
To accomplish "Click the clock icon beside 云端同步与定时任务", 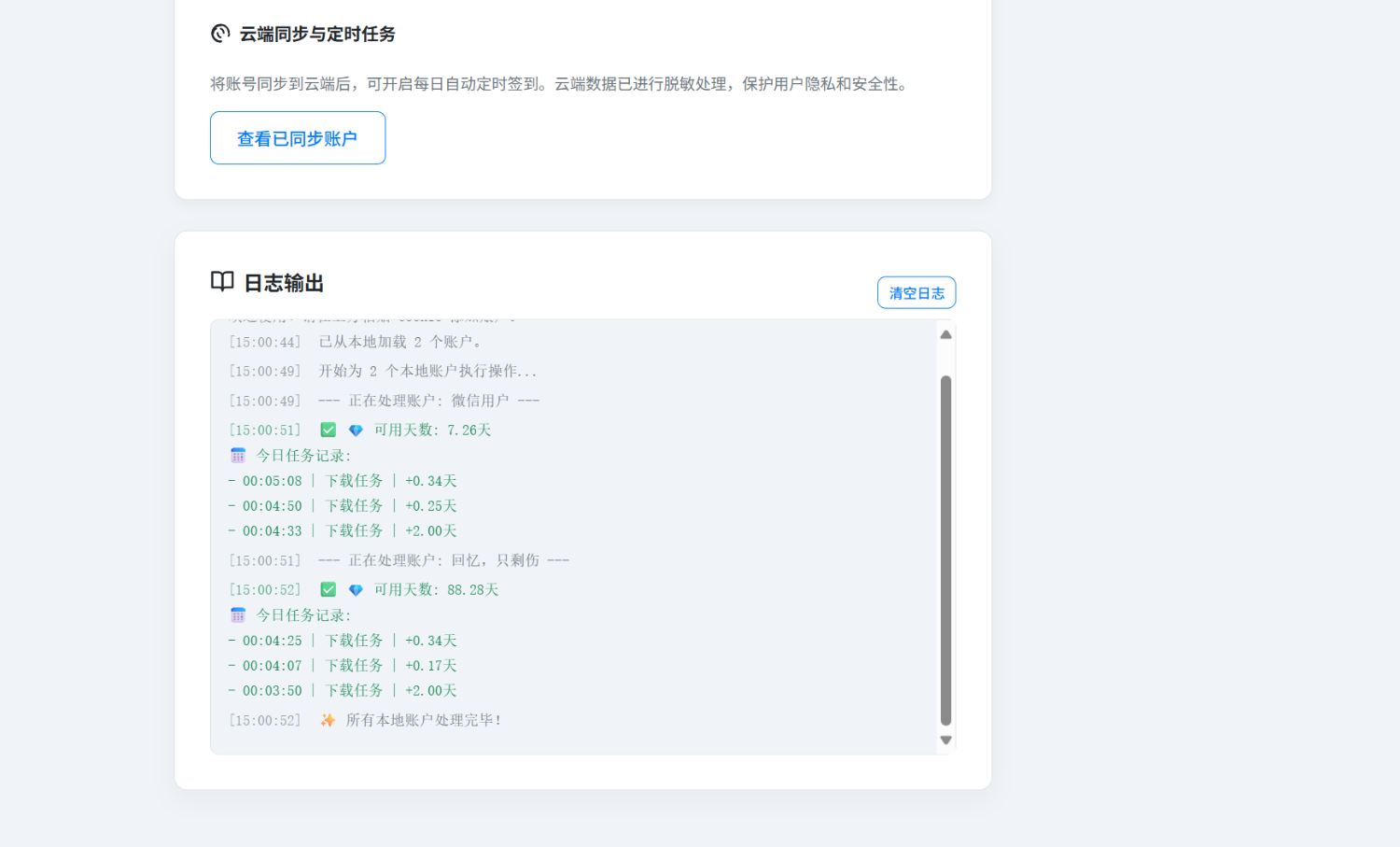I will pos(219,34).
